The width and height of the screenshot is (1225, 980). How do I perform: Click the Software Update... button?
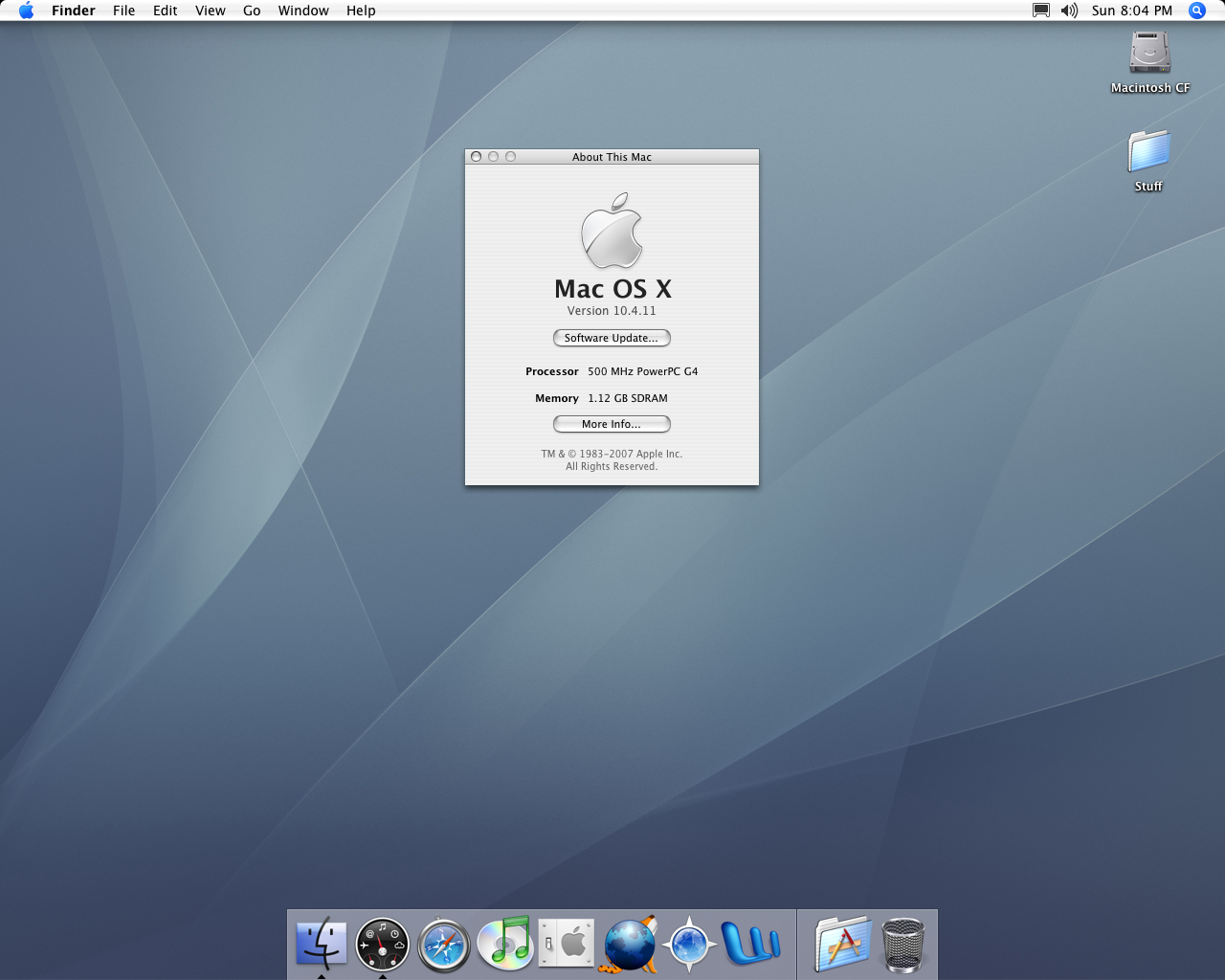612,338
